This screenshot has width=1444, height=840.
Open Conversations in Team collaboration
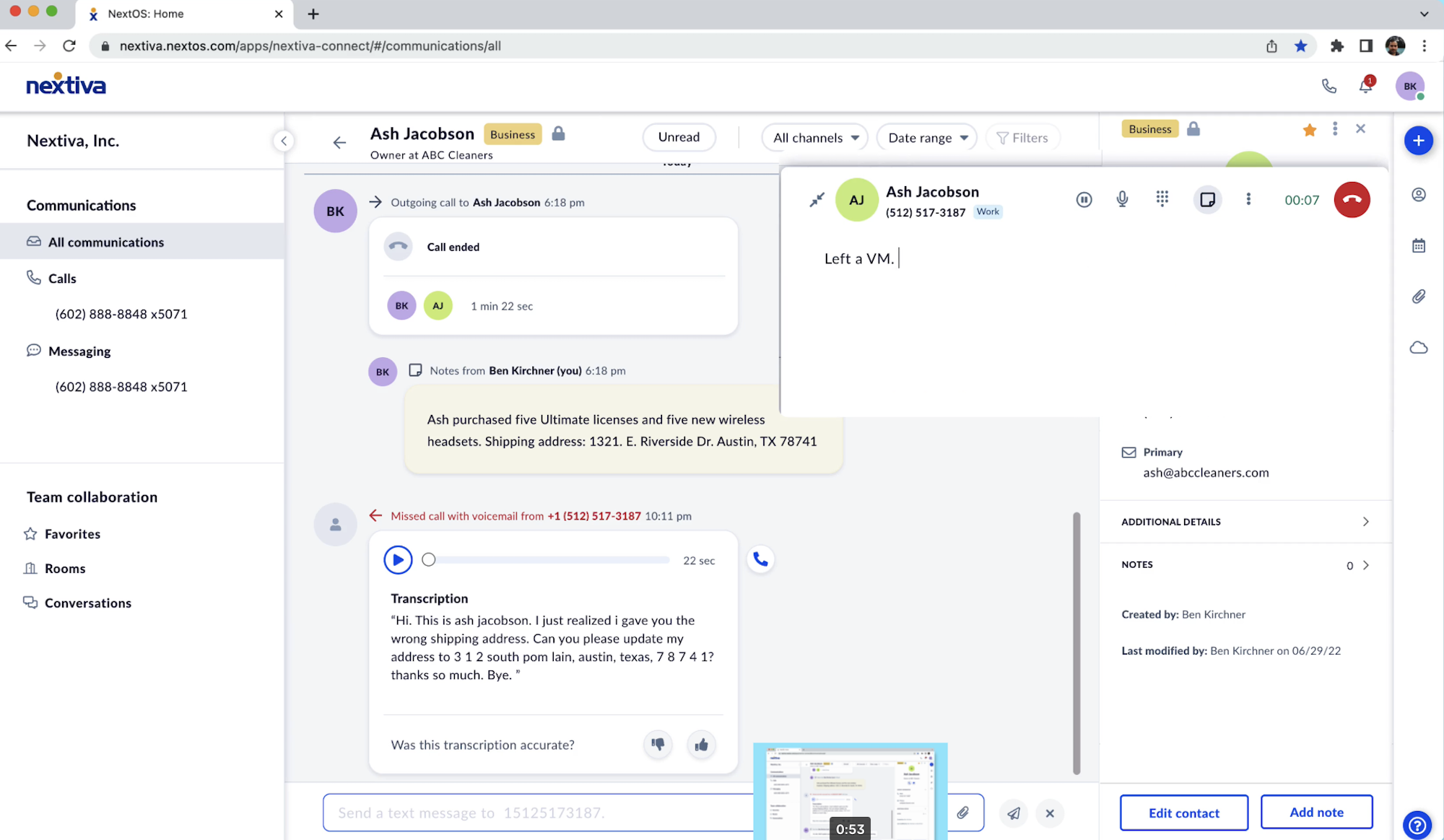click(87, 603)
